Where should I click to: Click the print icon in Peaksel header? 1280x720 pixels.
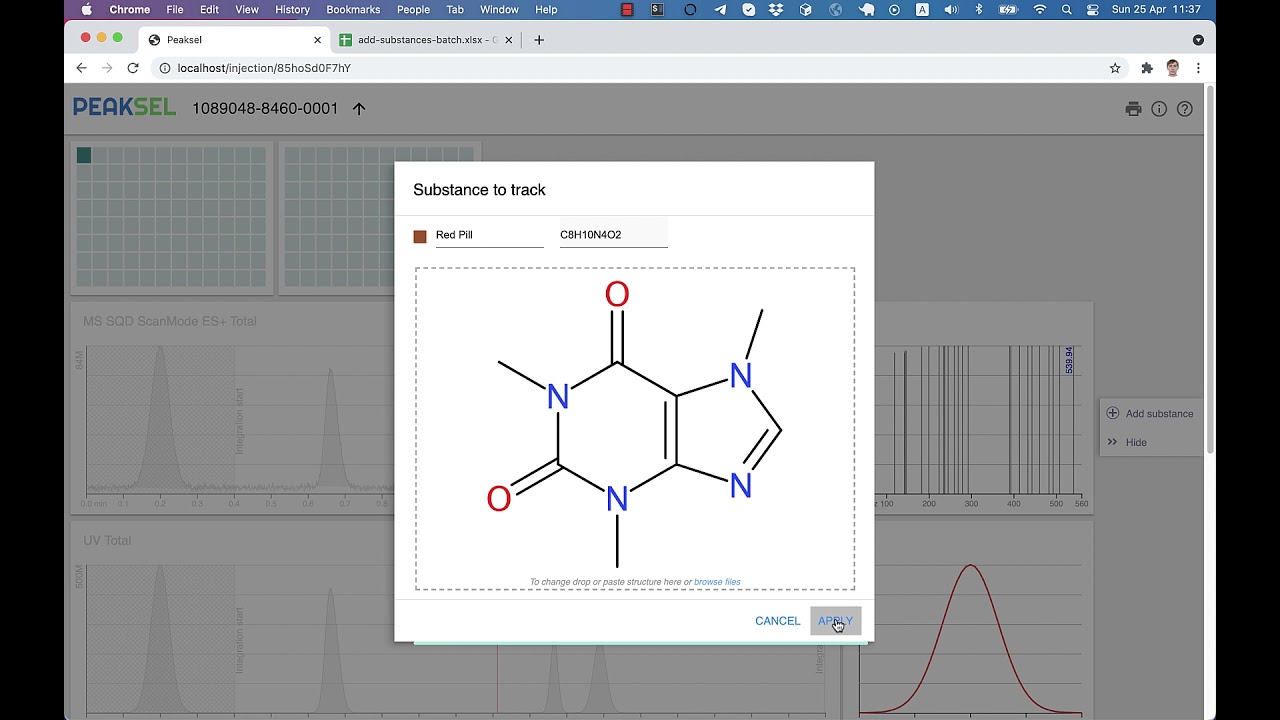1133,109
